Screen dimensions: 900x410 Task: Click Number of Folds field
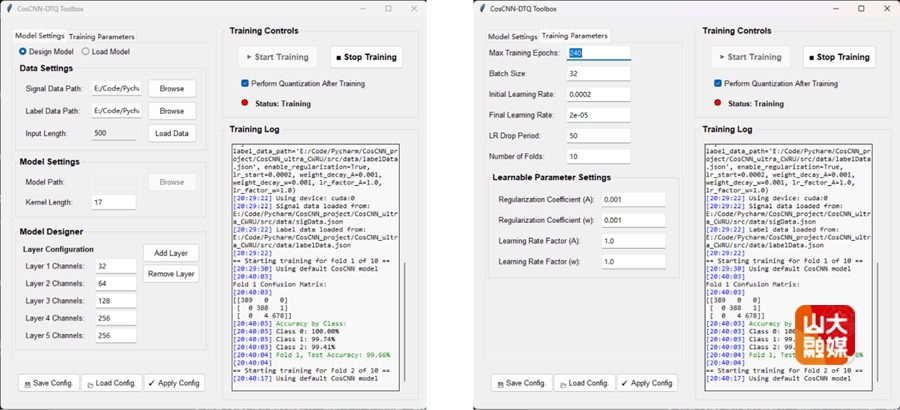coord(599,156)
